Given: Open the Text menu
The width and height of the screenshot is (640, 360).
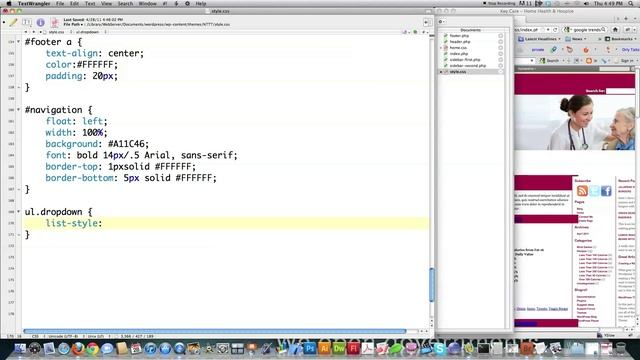Looking at the screenshot, I should 90,3.
